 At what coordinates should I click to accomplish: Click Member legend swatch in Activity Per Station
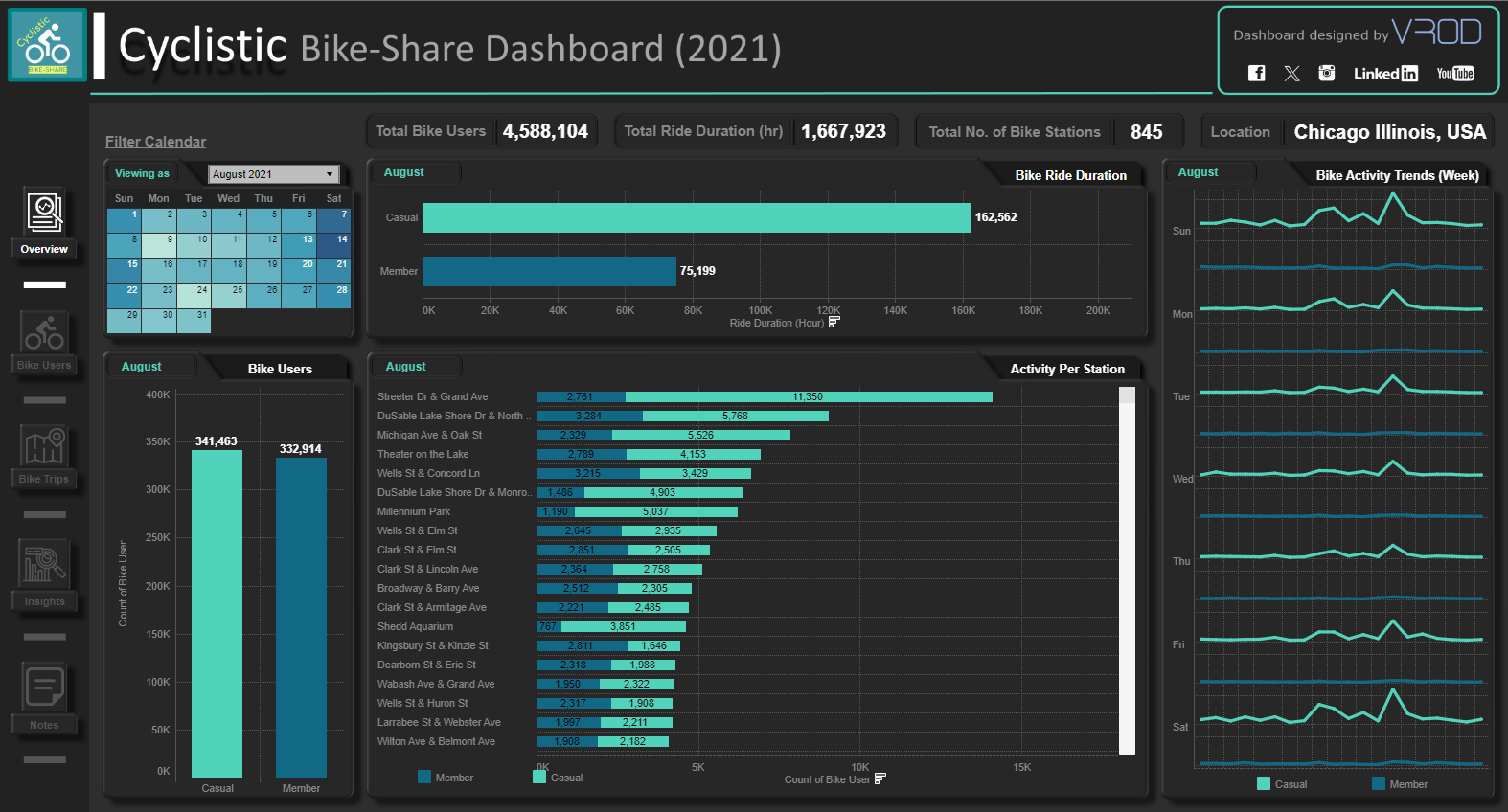(x=424, y=777)
